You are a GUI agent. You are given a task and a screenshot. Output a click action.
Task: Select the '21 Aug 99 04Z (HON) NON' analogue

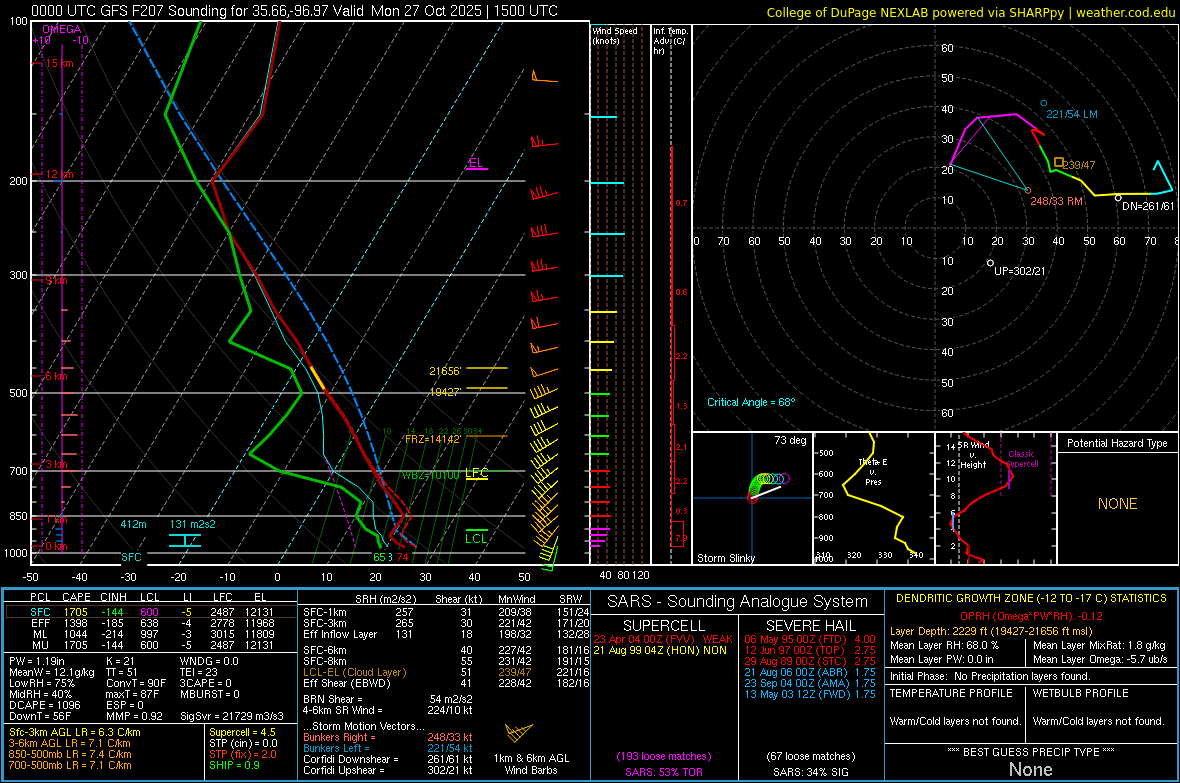tap(660, 650)
